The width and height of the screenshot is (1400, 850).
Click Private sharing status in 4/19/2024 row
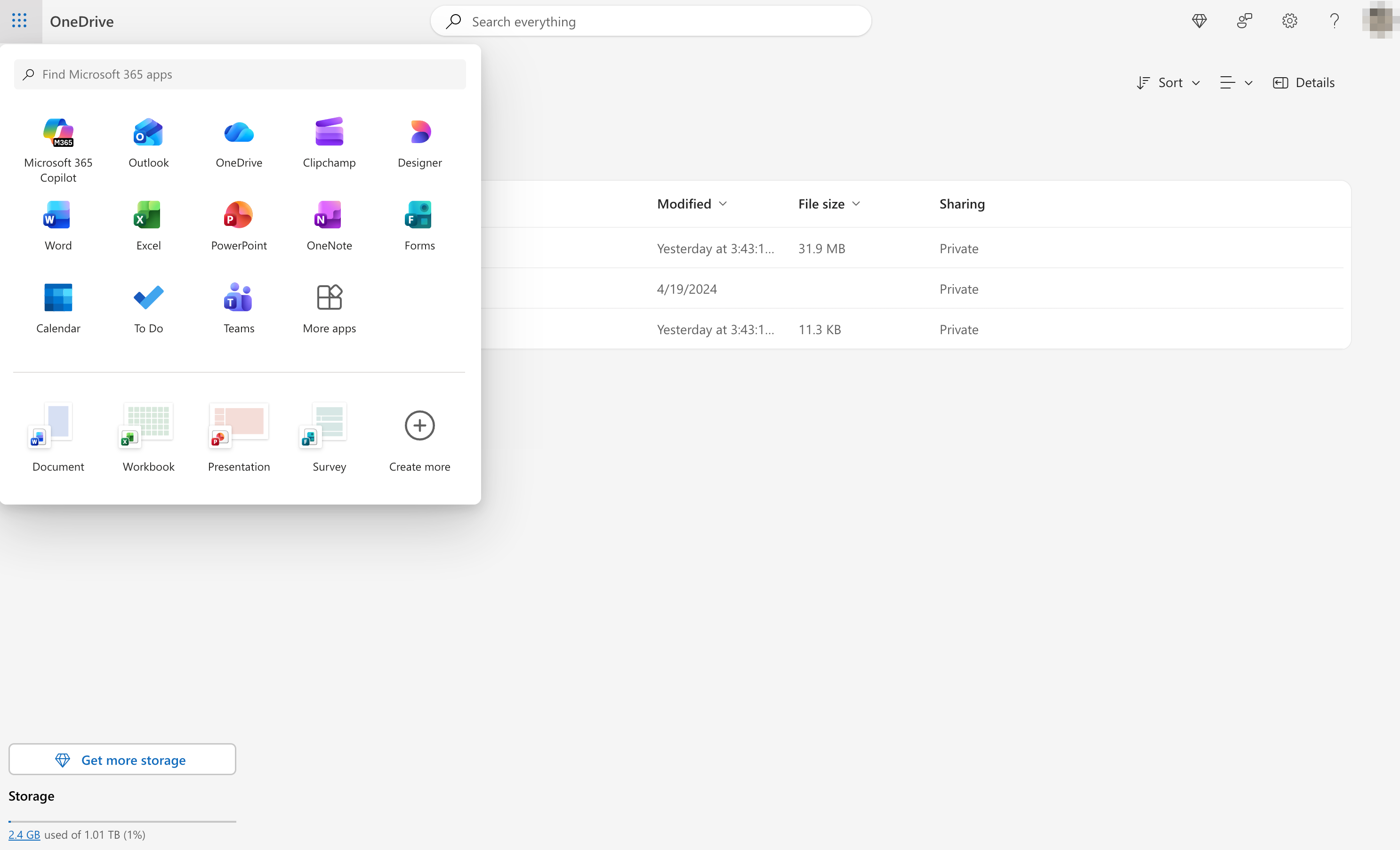958,289
